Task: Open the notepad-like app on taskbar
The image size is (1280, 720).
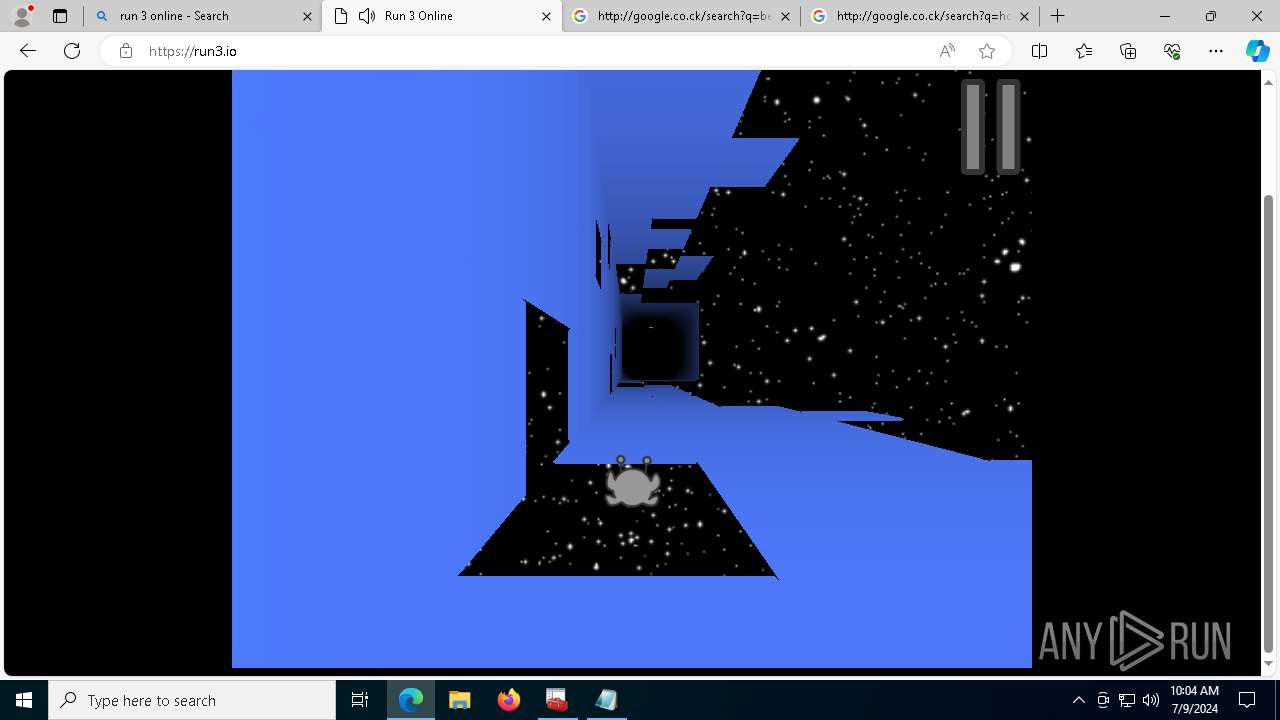Action: click(x=606, y=700)
